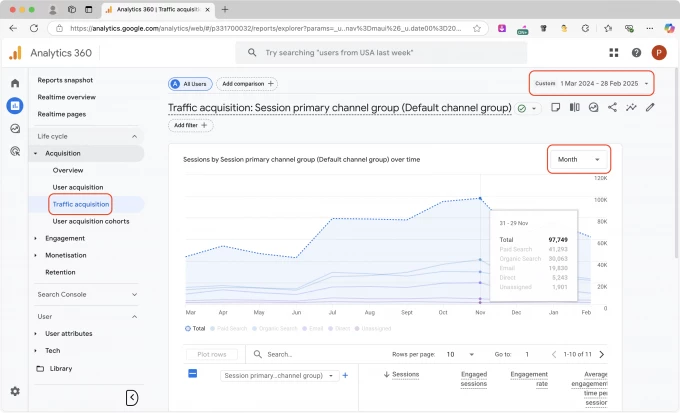This screenshot has width=680, height=413.
Task: Open Acquisition Overview report
Action: (x=68, y=170)
